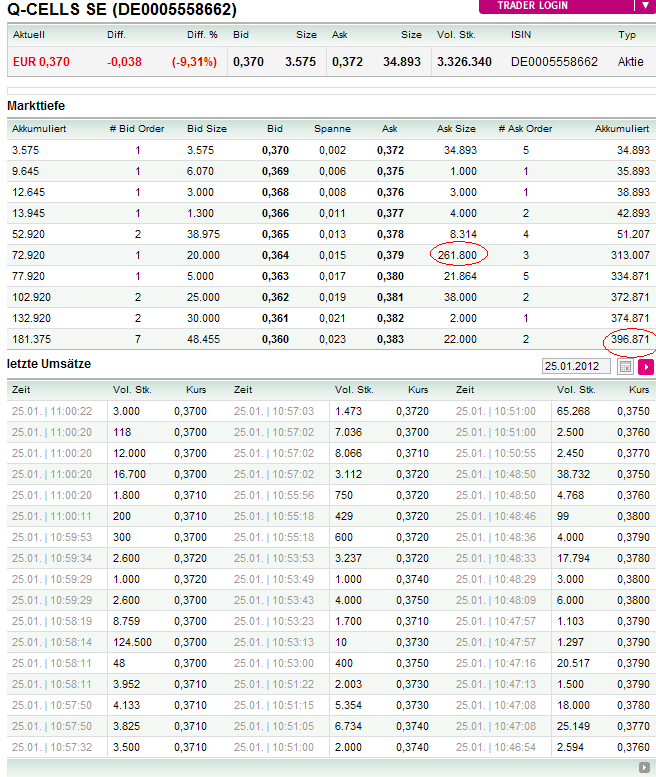This screenshot has height=777, width=656.
Task: Click ask size 8.314
Action: pyautogui.click(x=463, y=234)
